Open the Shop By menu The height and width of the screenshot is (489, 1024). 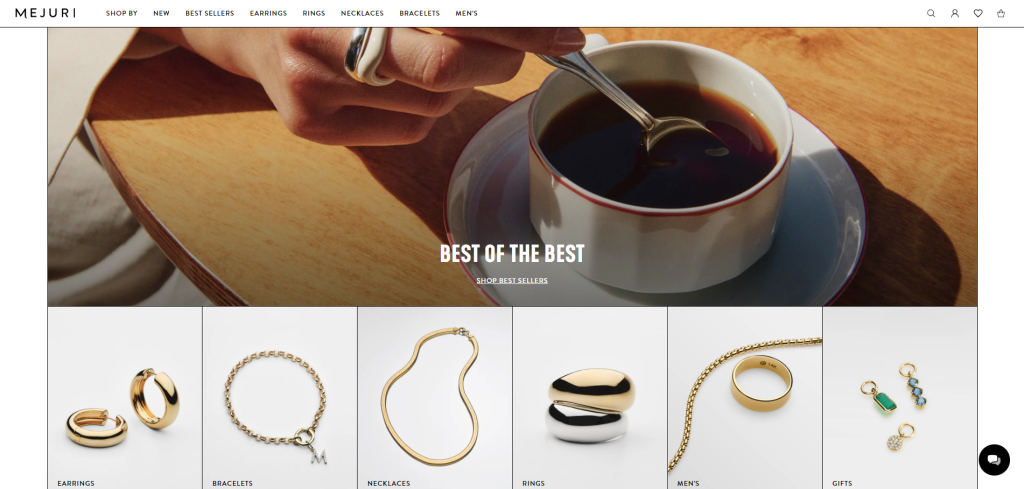pyautogui.click(x=121, y=13)
